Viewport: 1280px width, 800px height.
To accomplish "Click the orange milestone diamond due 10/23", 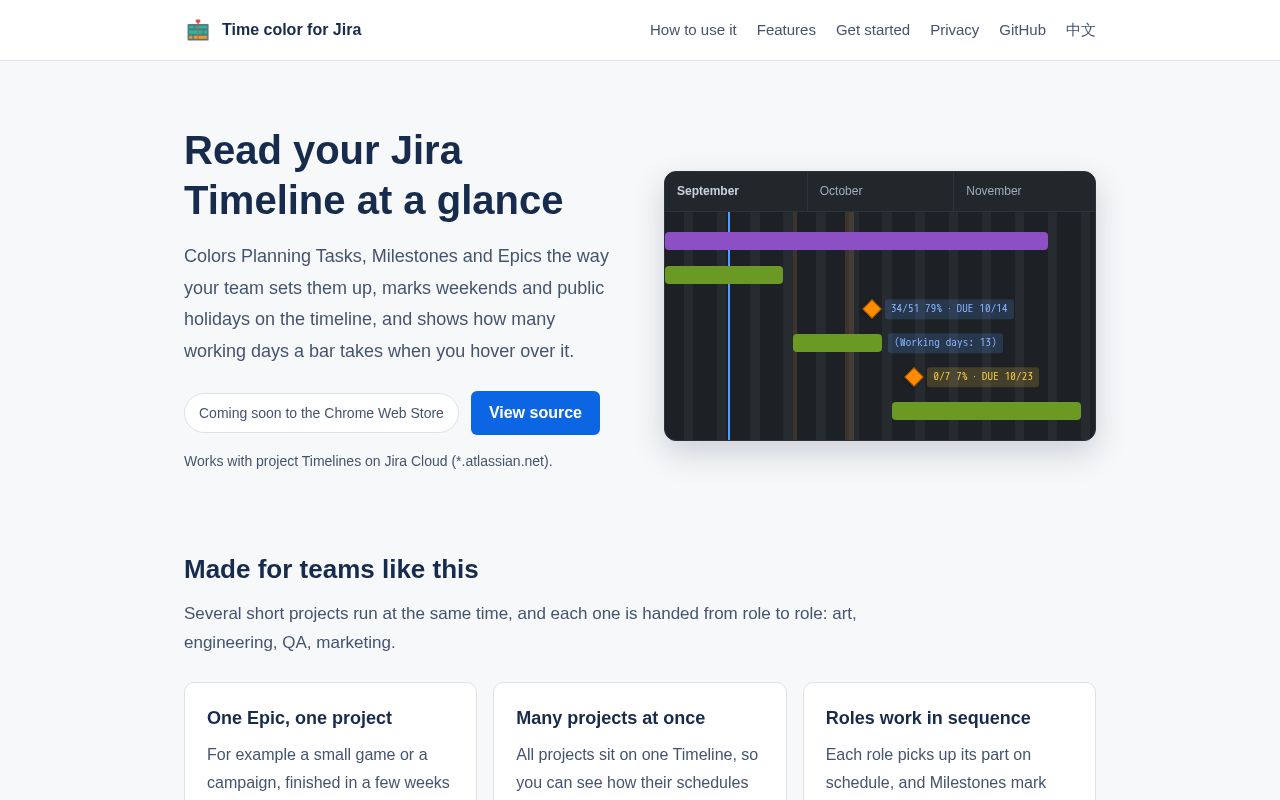I will tap(914, 377).
